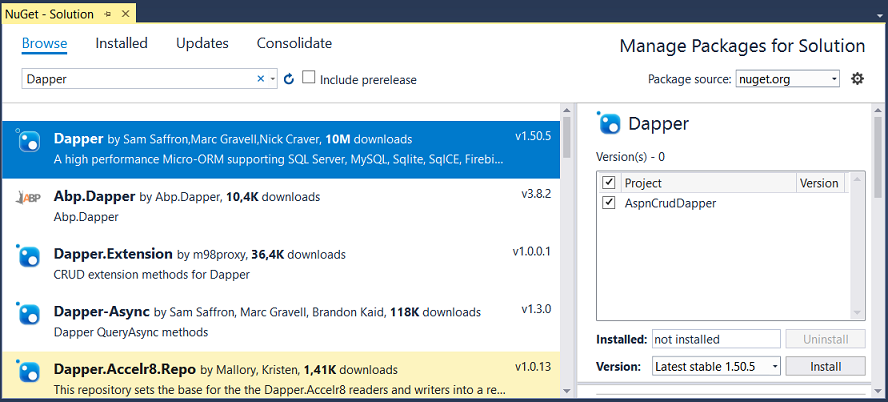The image size is (888, 402).
Task: Click 'Dapper QueryAsync methods' description
Action: click(131, 332)
